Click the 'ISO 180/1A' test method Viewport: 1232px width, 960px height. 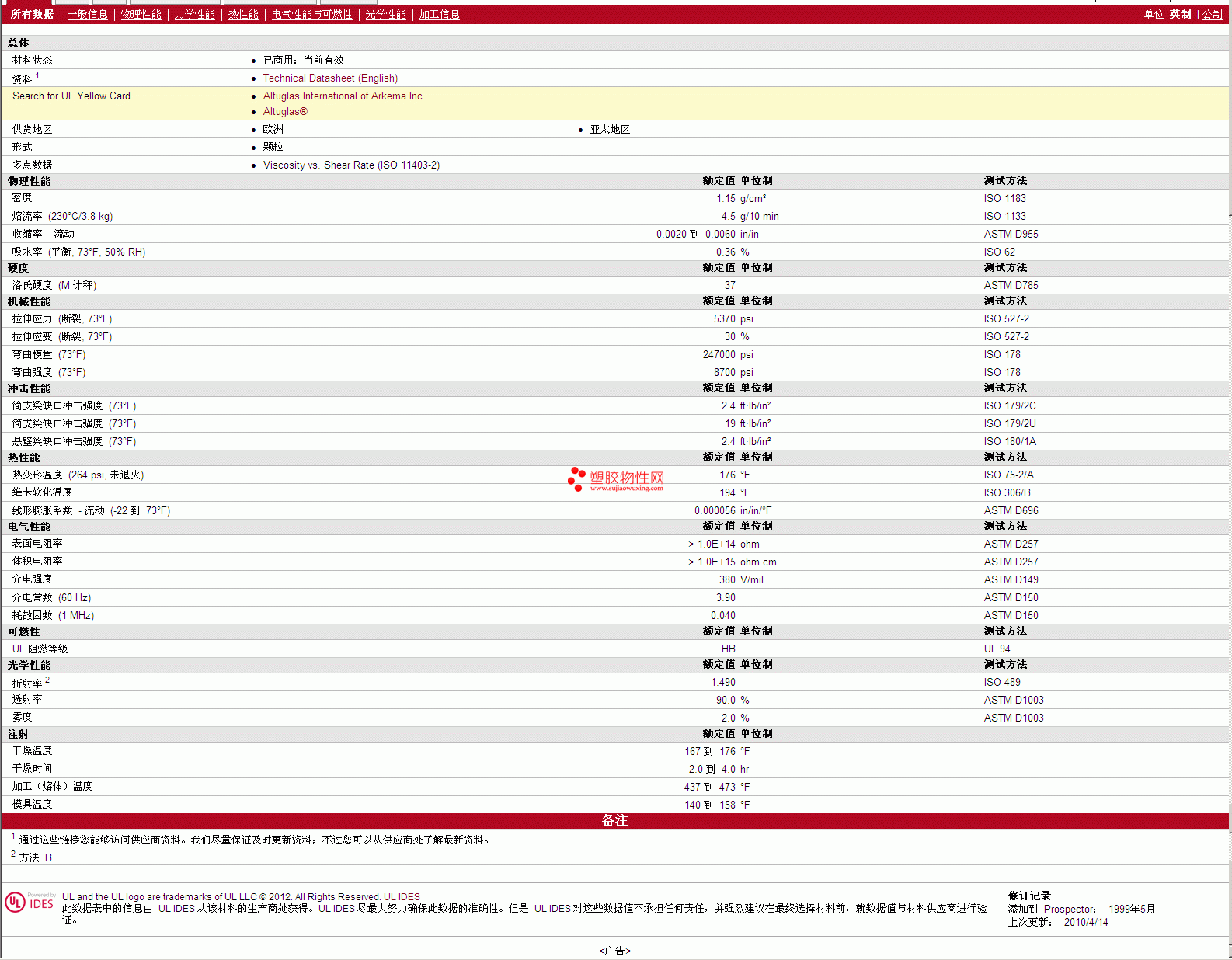(1010, 441)
